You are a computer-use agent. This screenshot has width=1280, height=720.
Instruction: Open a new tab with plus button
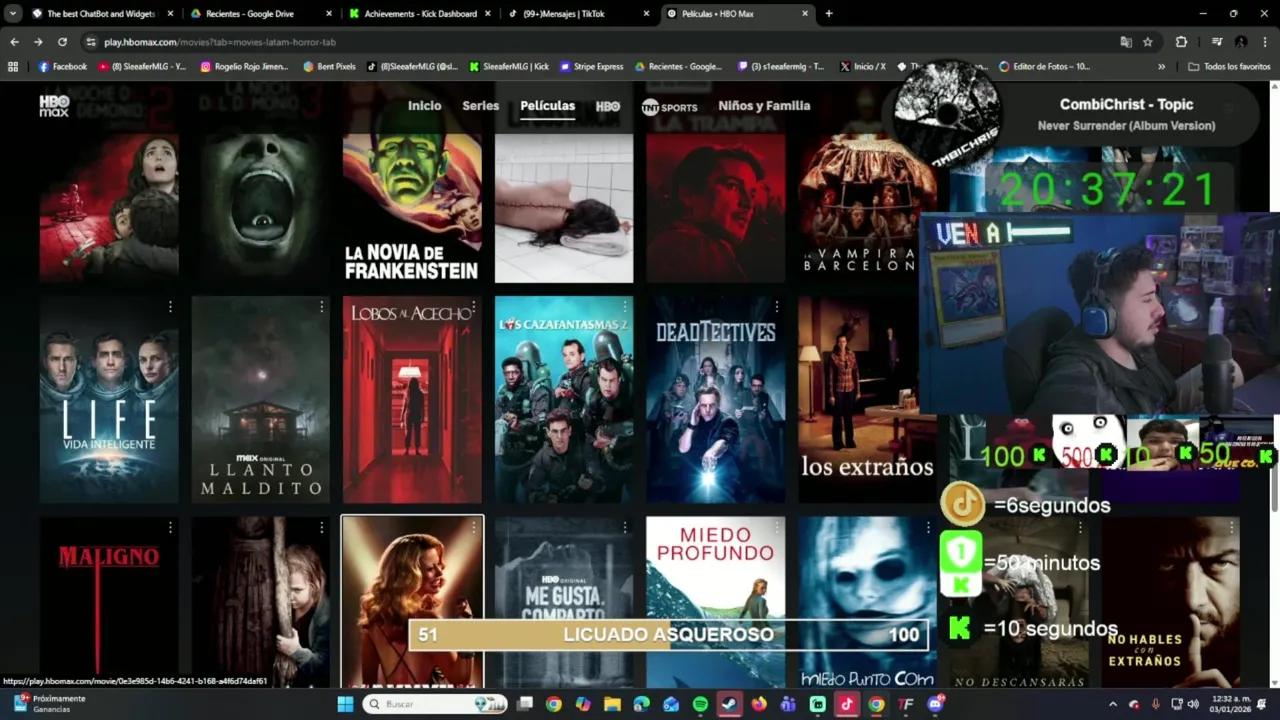coord(828,14)
